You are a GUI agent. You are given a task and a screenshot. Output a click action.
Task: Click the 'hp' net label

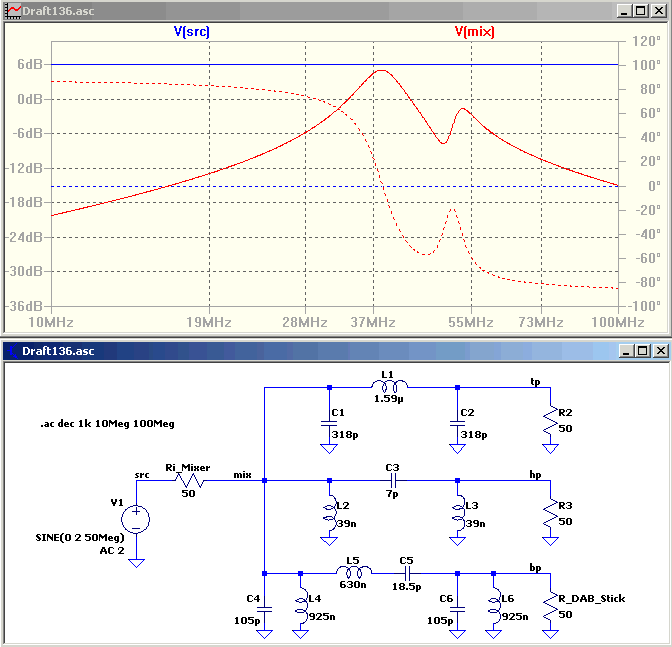coord(535,475)
